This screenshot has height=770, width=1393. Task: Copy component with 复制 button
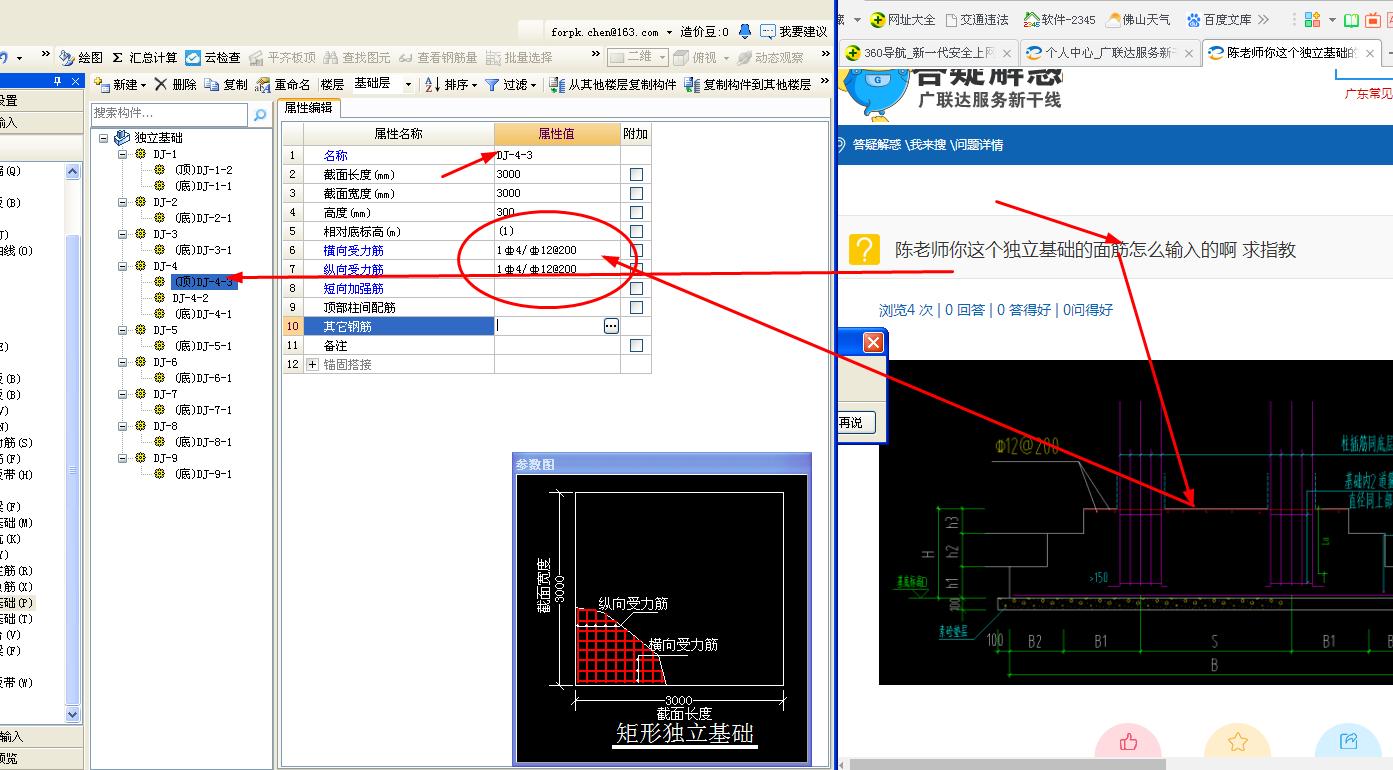[226, 85]
